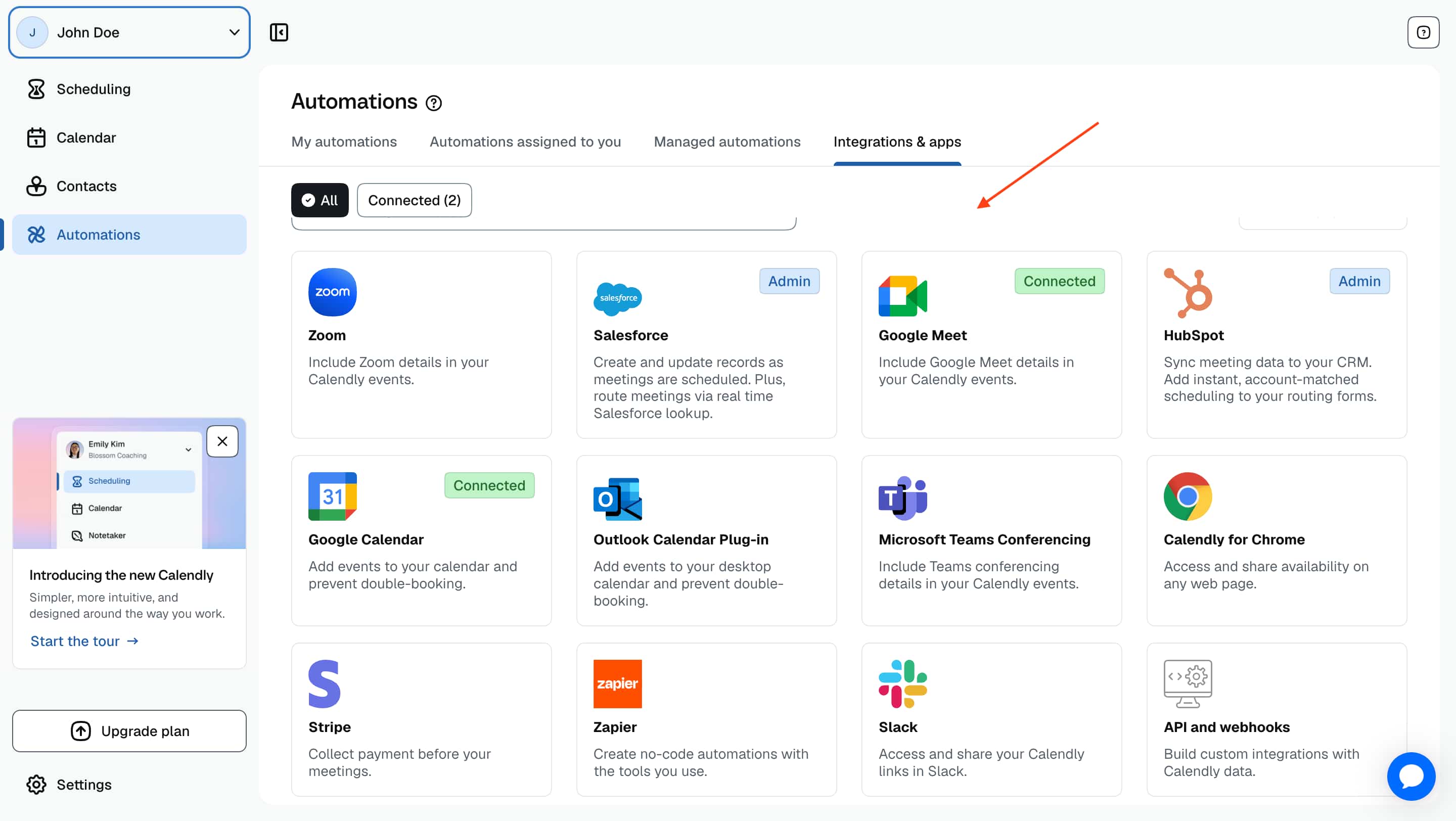The image size is (1456, 821).
Task: Click the Admin badge on HubSpot card
Action: [x=1359, y=281]
